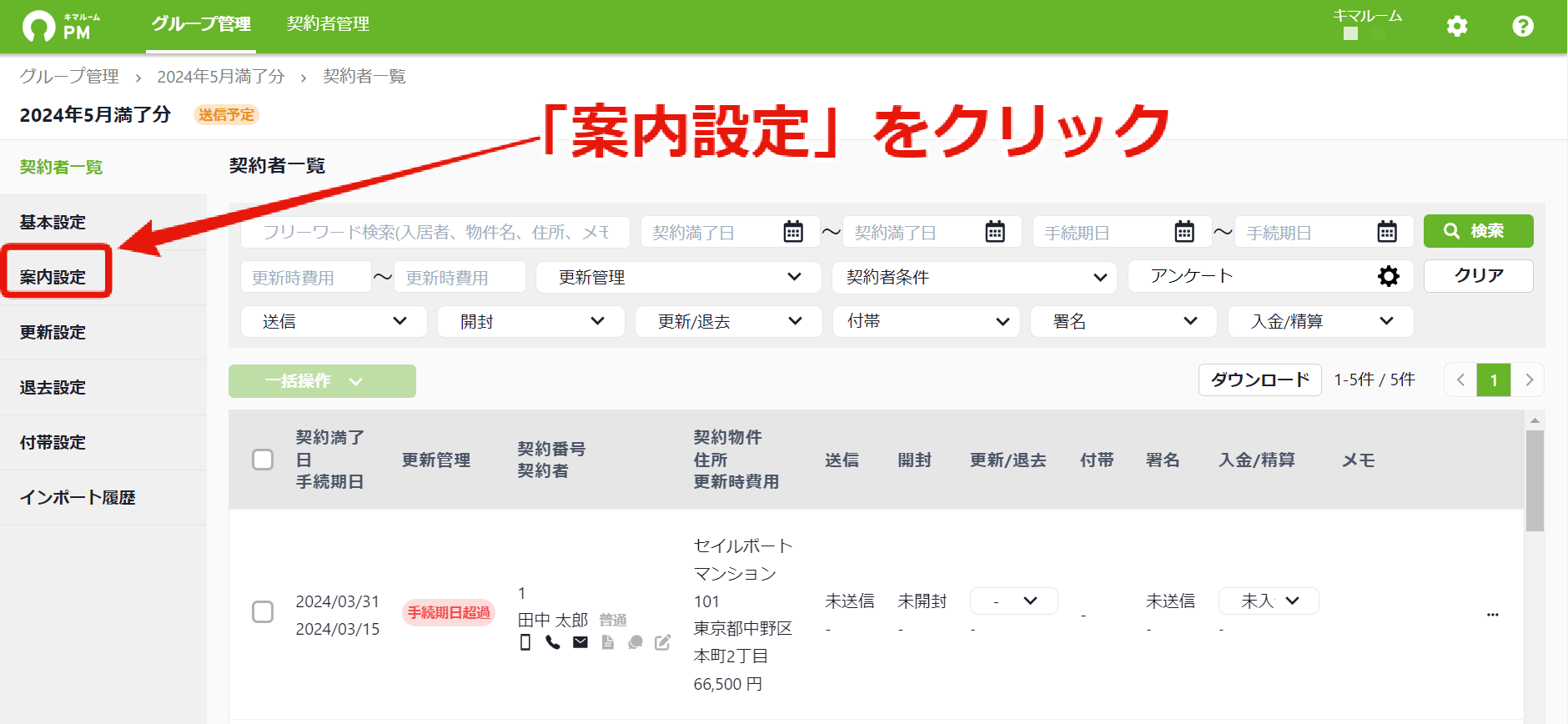Viewport: 1568px width, 724px height.
Task: Click the edit pencil icon for 田中 太郎
Action: (663, 642)
